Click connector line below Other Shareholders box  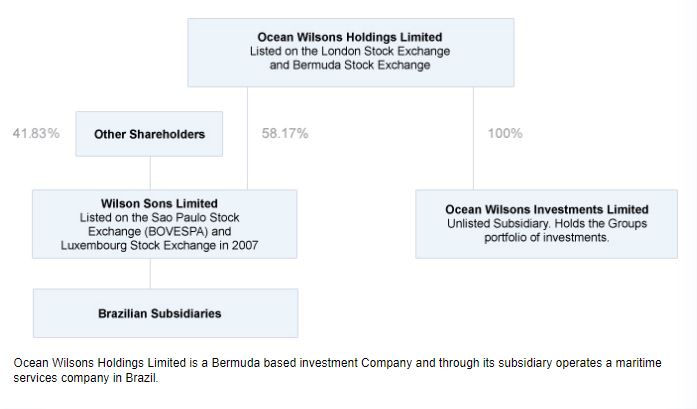click(150, 173)
